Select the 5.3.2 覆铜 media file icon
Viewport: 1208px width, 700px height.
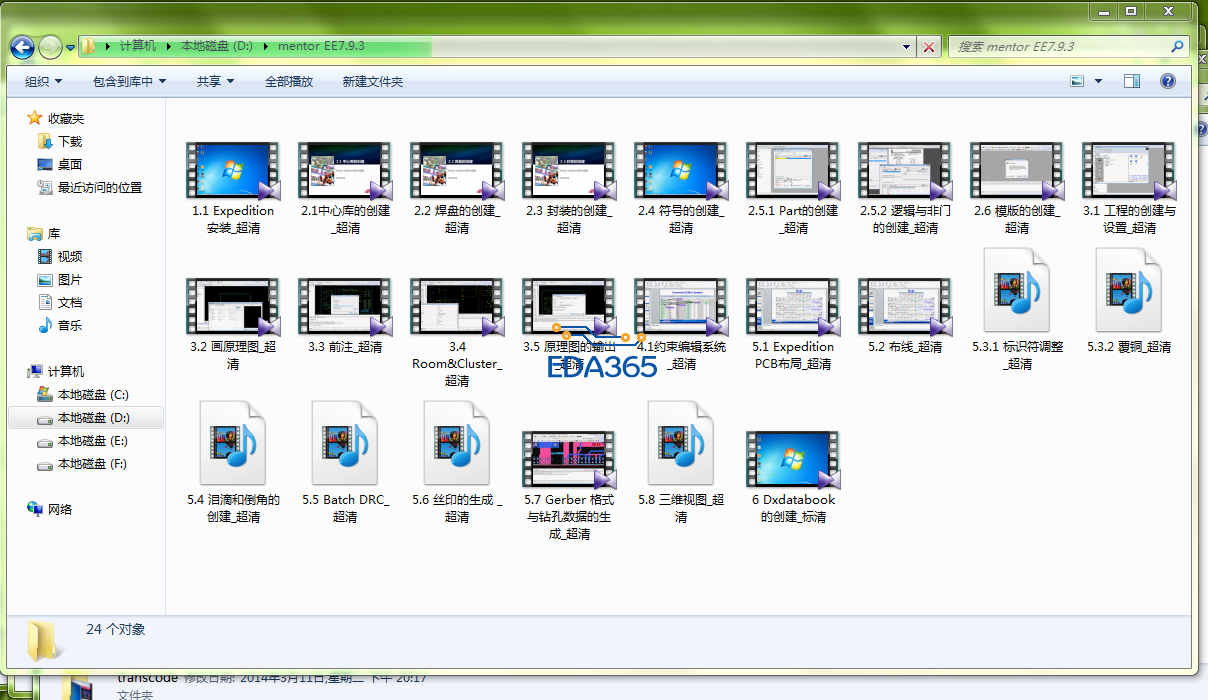click(x=1129, y=290)
